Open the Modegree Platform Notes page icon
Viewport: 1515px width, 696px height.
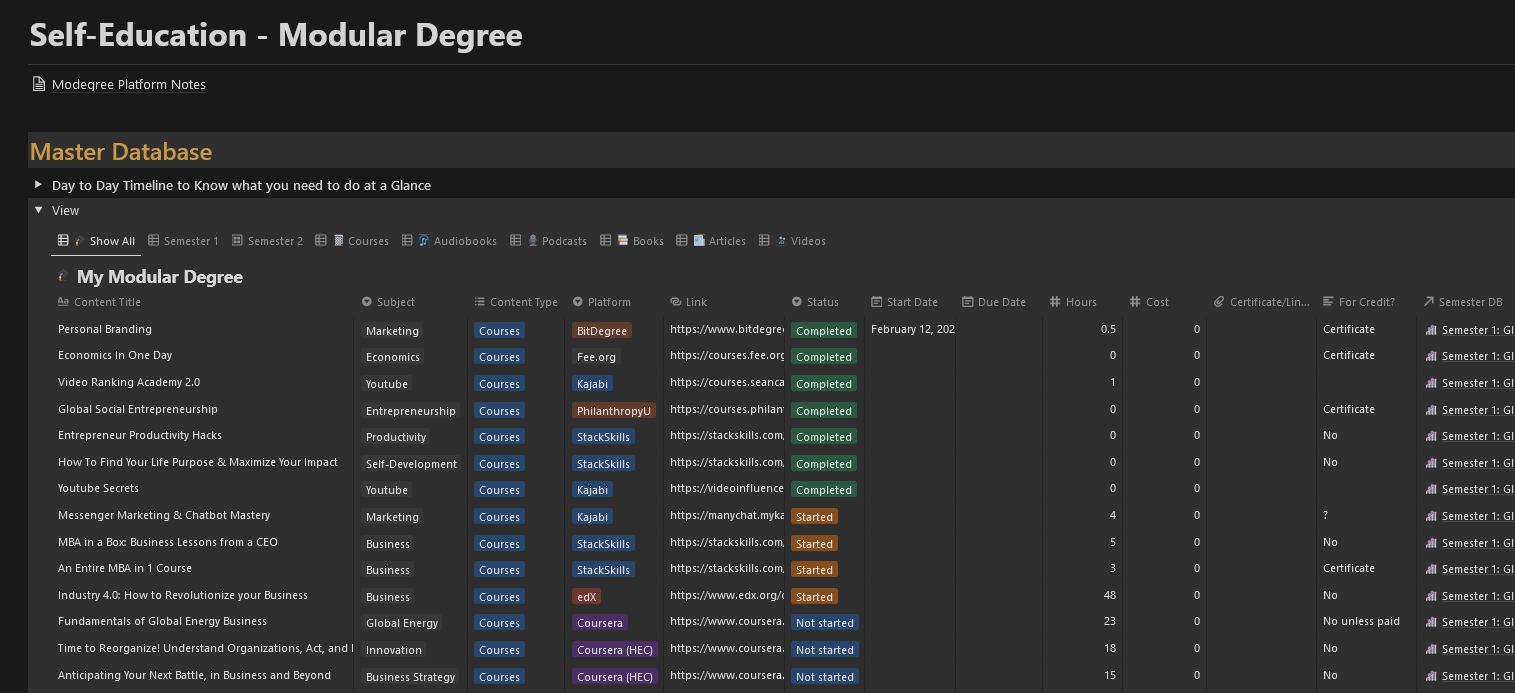(x=39, y=84)
